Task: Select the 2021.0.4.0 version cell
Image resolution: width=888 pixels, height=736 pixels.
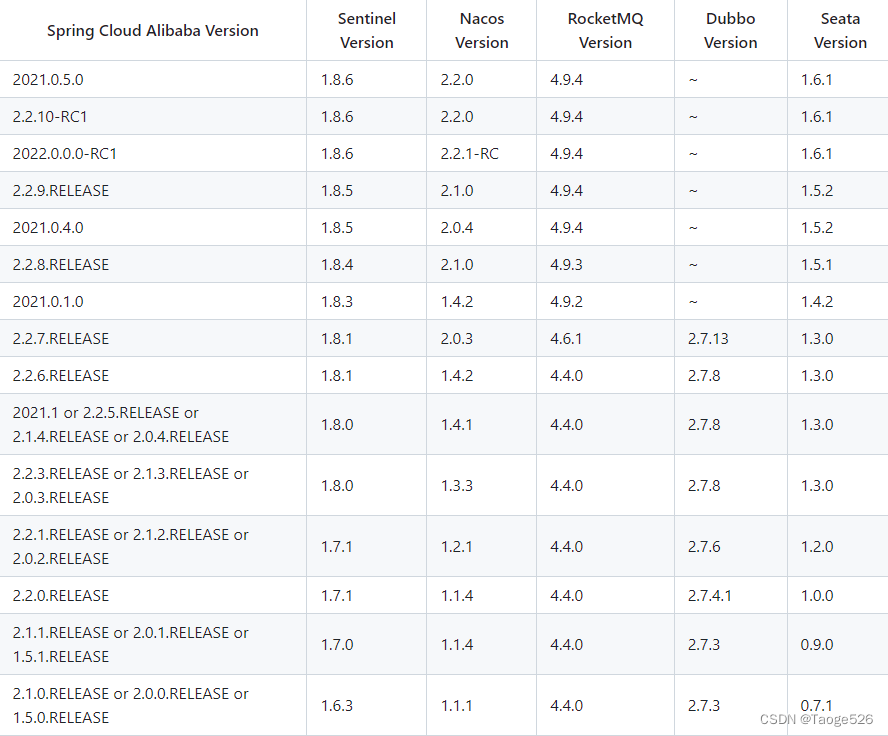Action: [x=48, y=228]
